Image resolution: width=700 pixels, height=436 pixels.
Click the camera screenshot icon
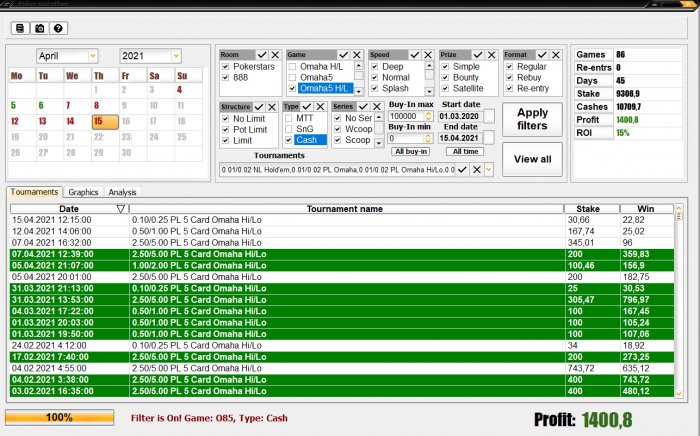(x=40, y=29)
